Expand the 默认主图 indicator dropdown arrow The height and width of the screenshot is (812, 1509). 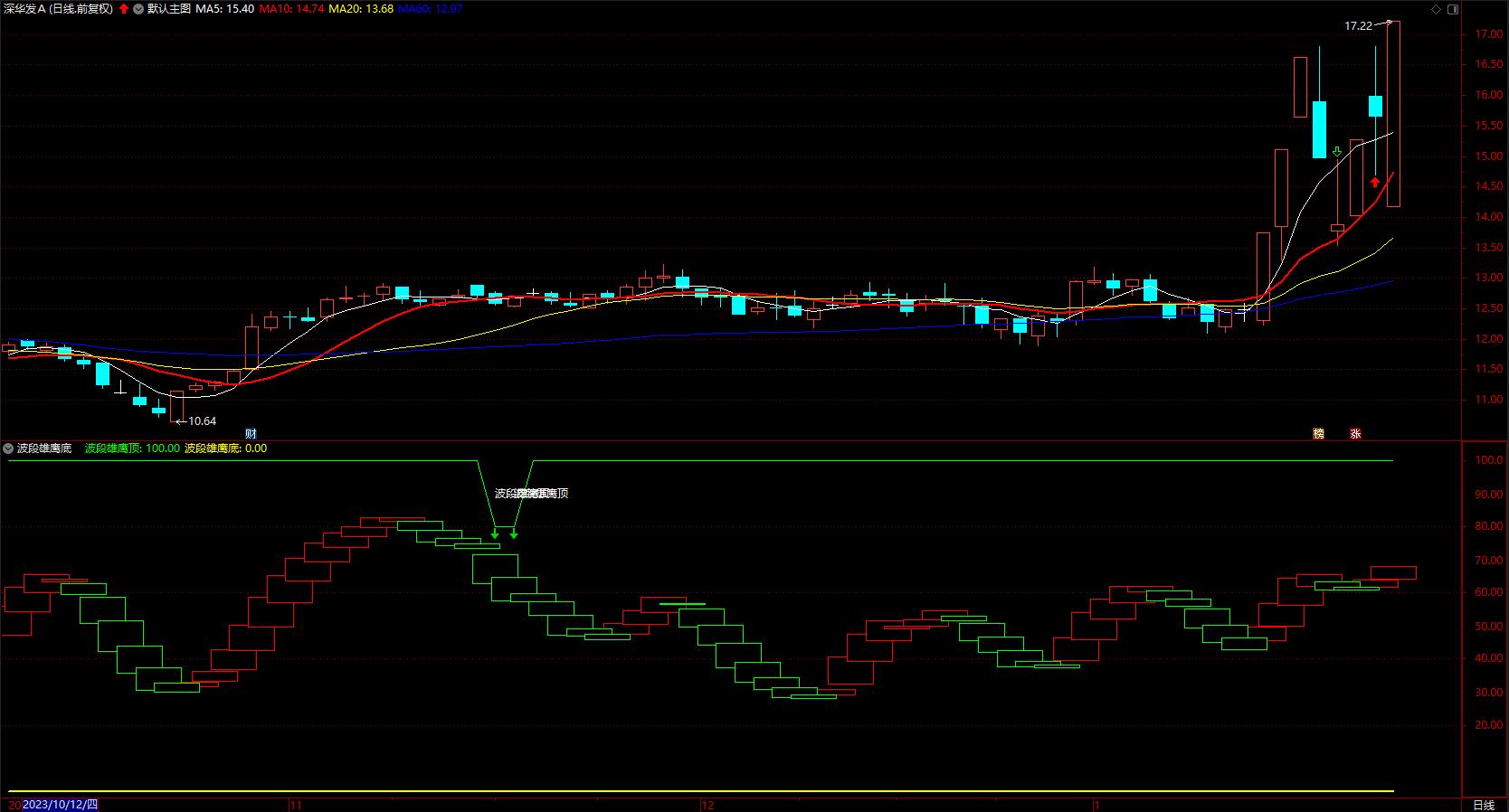(x=138, y=9)
